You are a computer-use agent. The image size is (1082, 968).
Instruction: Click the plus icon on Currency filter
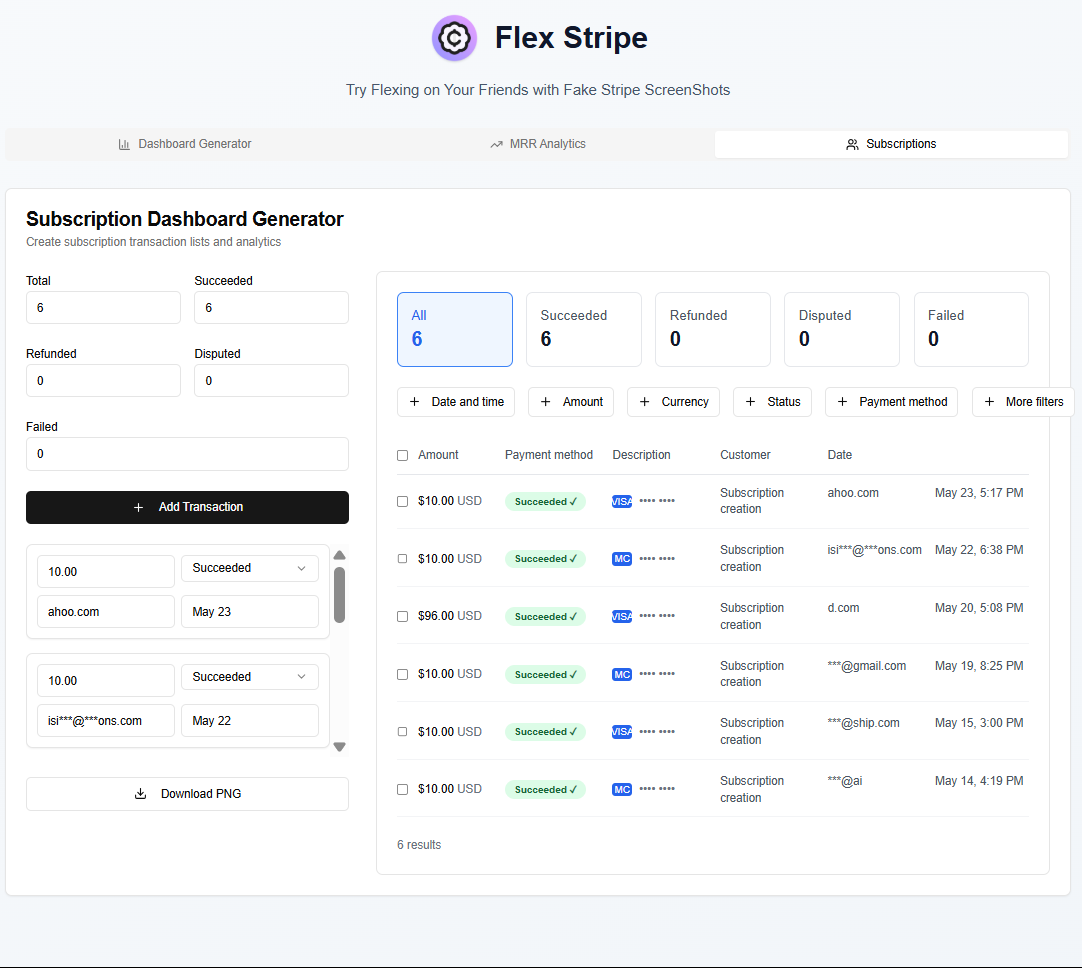point(645,402)
